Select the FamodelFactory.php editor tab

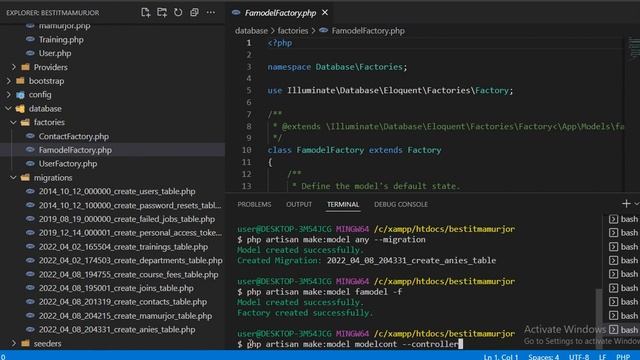tap(280, 13)
